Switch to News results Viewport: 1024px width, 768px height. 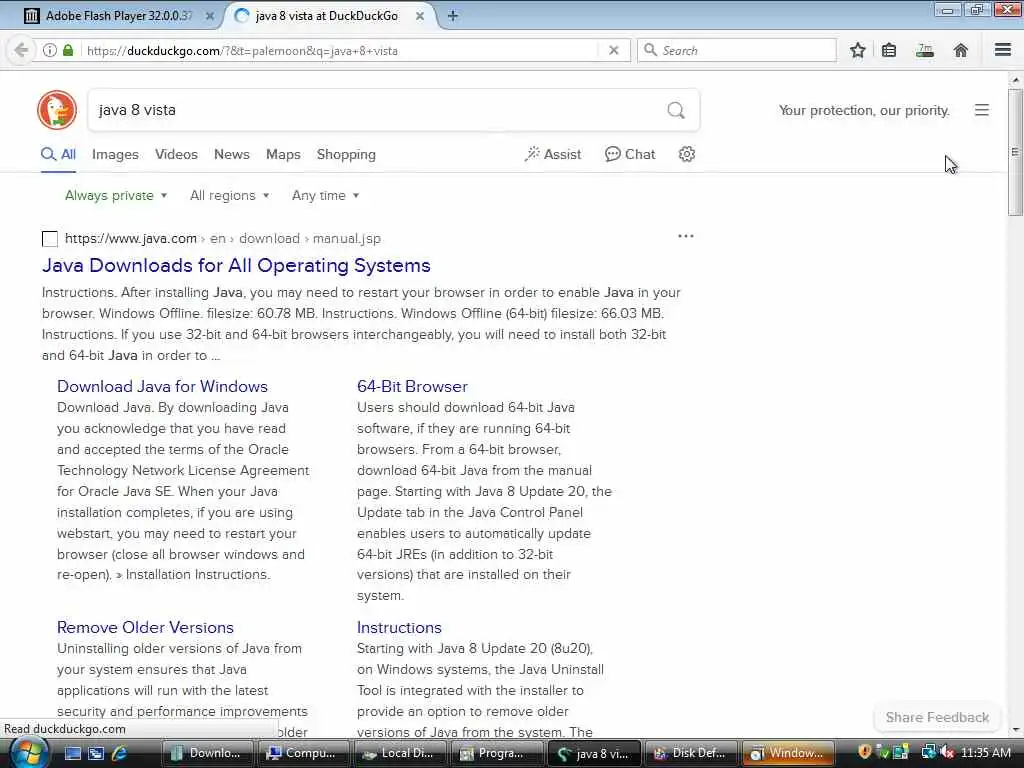point(232,155)
